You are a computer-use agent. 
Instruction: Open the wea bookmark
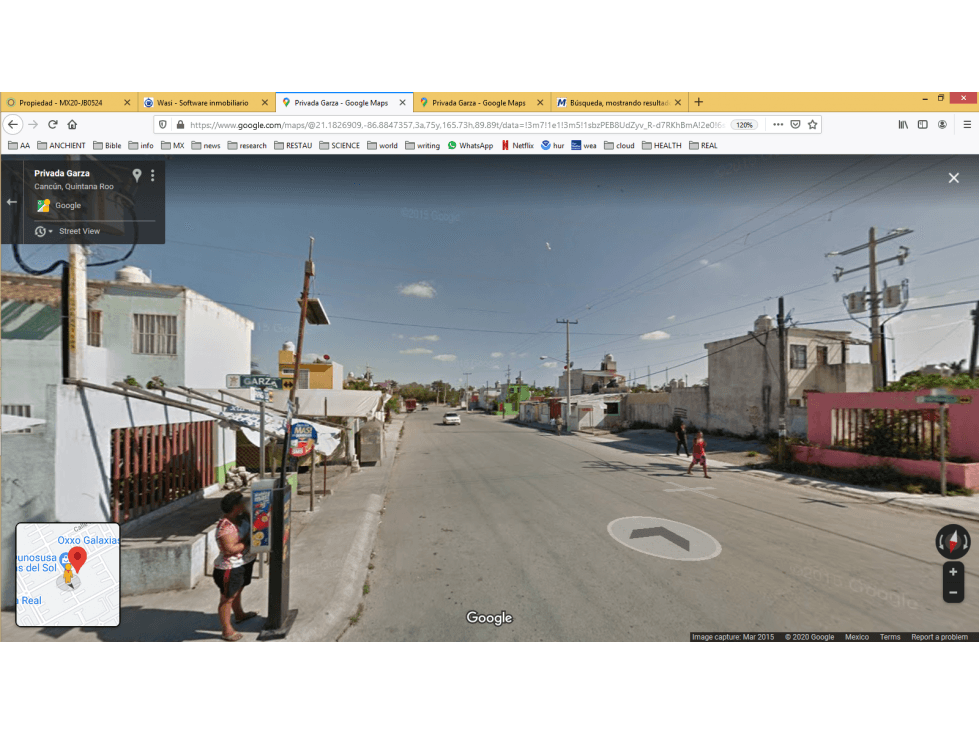584,145
